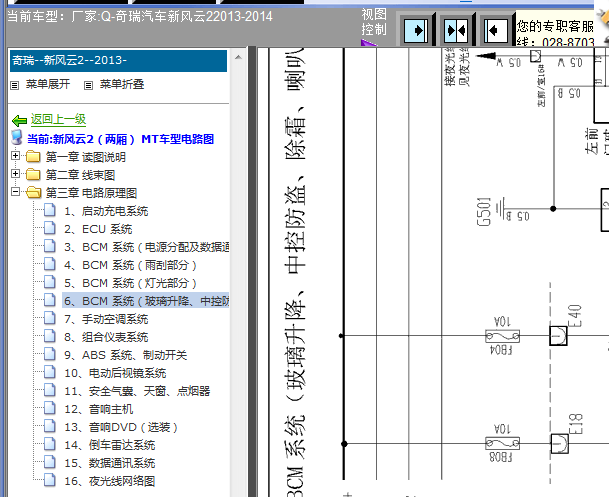
Task: Click the green back arrow icon
Action: tap(19, 120)
